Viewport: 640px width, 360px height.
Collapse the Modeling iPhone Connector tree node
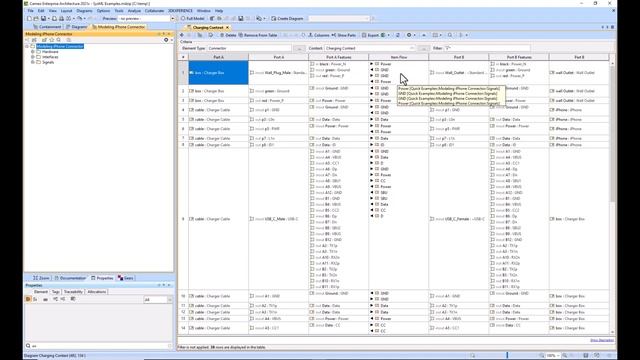(x=27, y=47)
